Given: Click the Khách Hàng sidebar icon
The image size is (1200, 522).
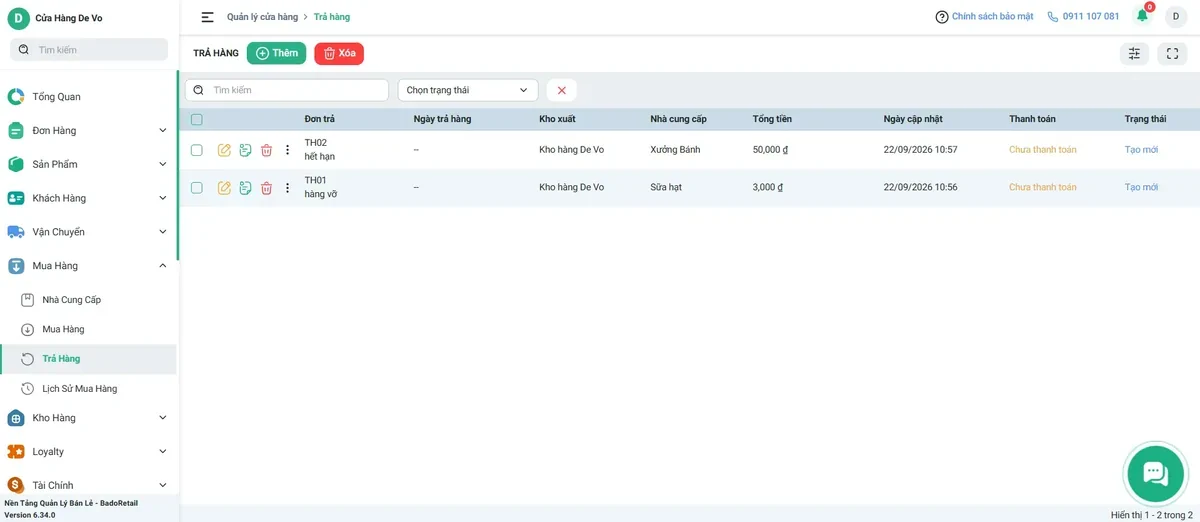Looking at the screenshot, I should pos(16,198).
